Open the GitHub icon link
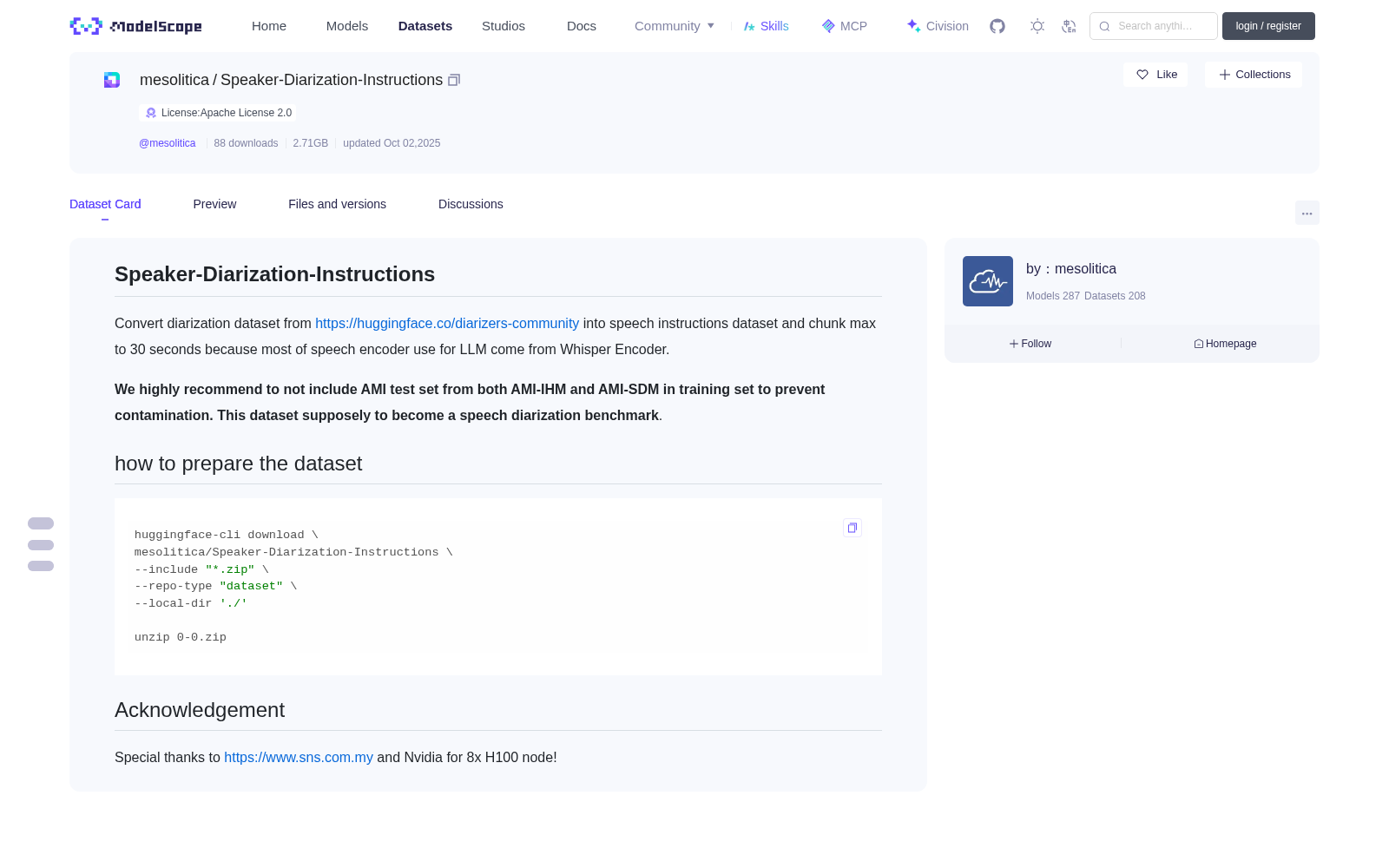Viewport: 1389px width, 868px height. coord(997,26)
